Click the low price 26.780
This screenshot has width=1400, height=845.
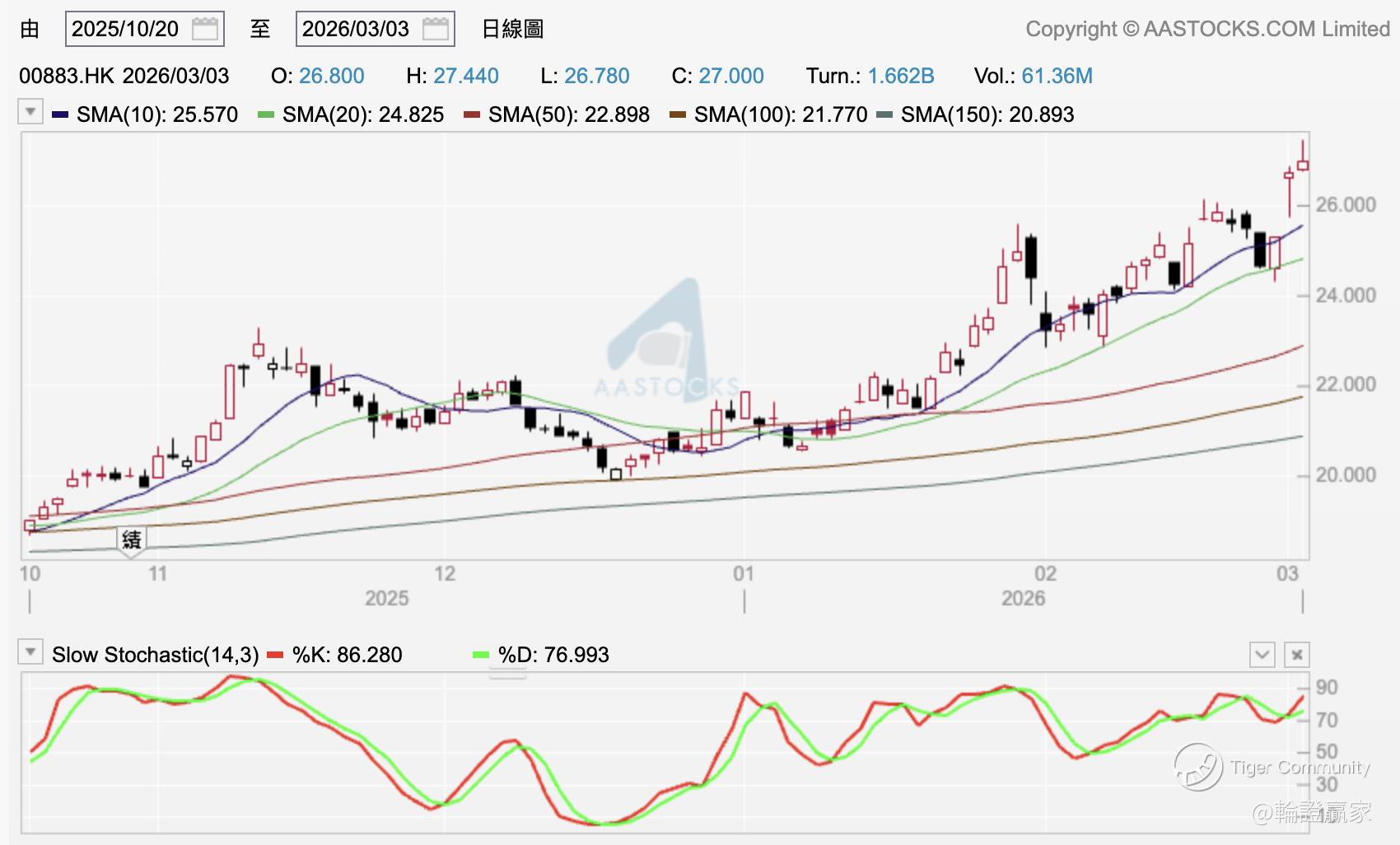tap(597, 76)
